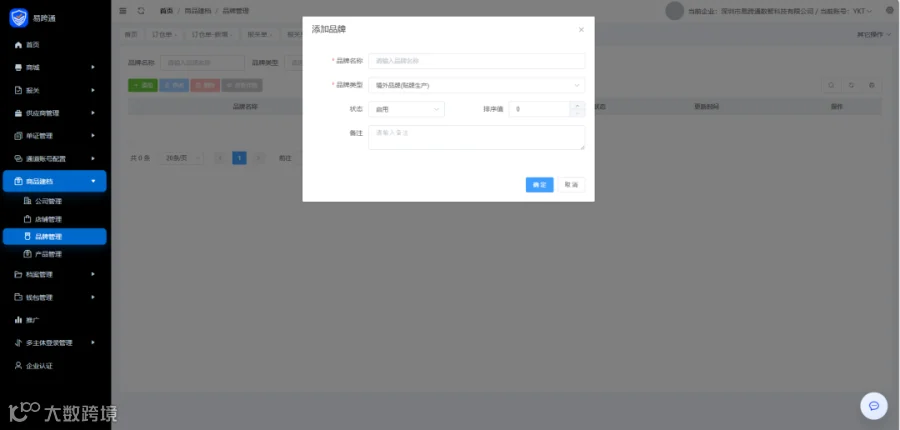
Task: Click the red 删除 button behind the dialog
Action: pos(205,86)
